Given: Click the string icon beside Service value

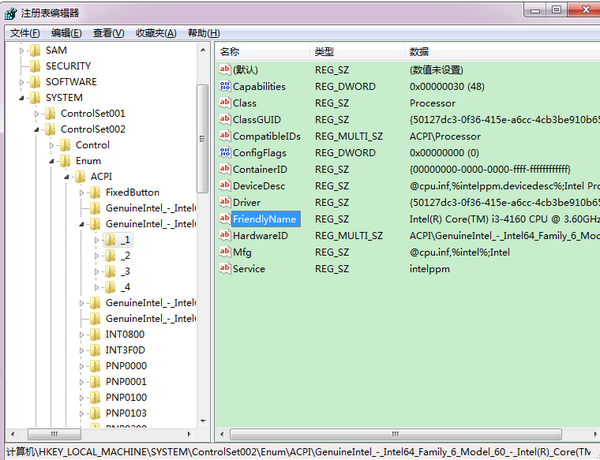Looking at the screenshot, I should click(225, 268).
